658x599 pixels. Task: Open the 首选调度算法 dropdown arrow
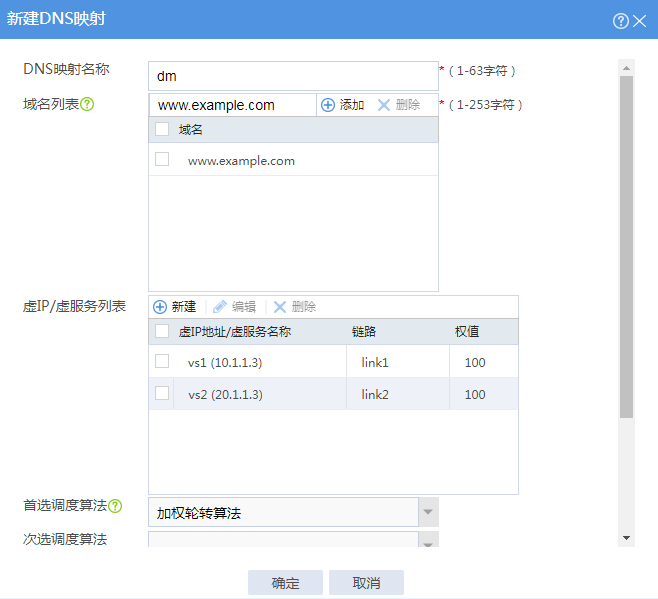coord(428,512)
